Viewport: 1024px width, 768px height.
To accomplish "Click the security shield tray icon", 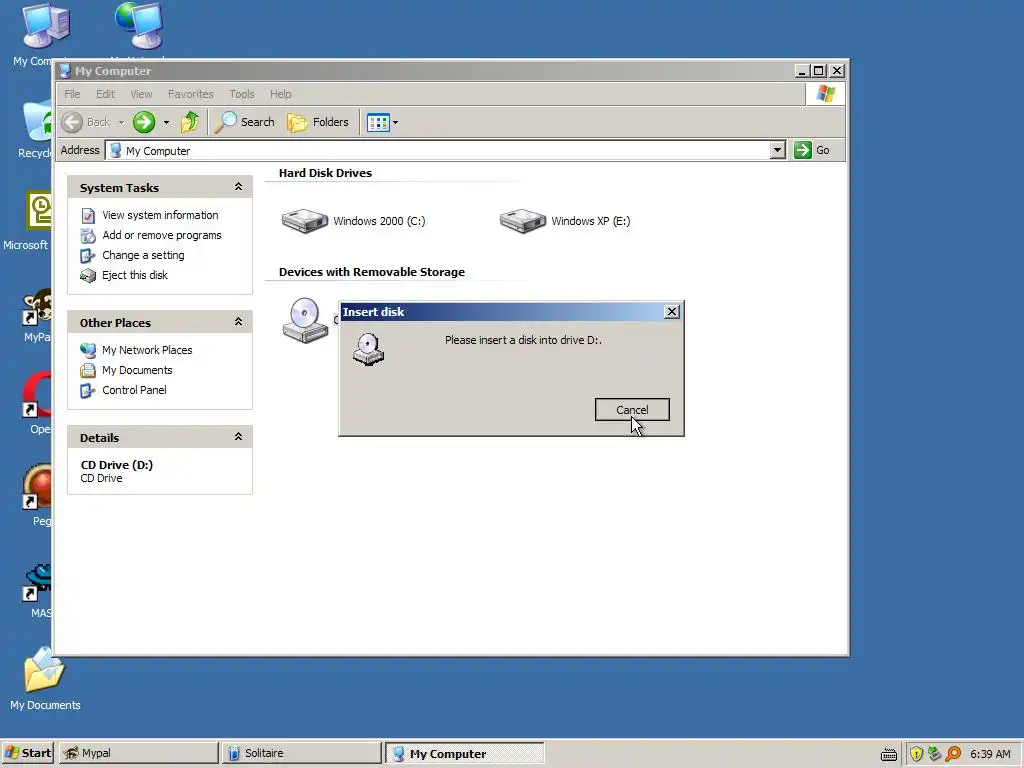I will tap(916, 754).
